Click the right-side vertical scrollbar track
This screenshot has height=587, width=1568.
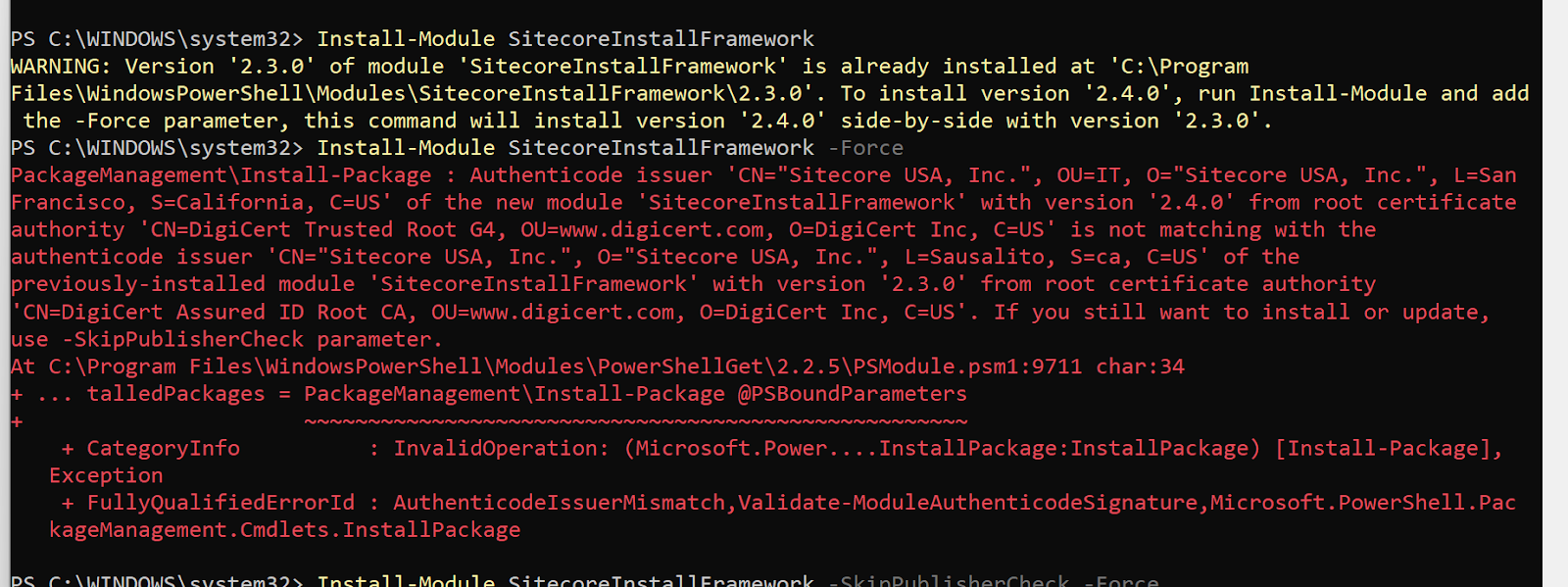[x=1554, y=294]
